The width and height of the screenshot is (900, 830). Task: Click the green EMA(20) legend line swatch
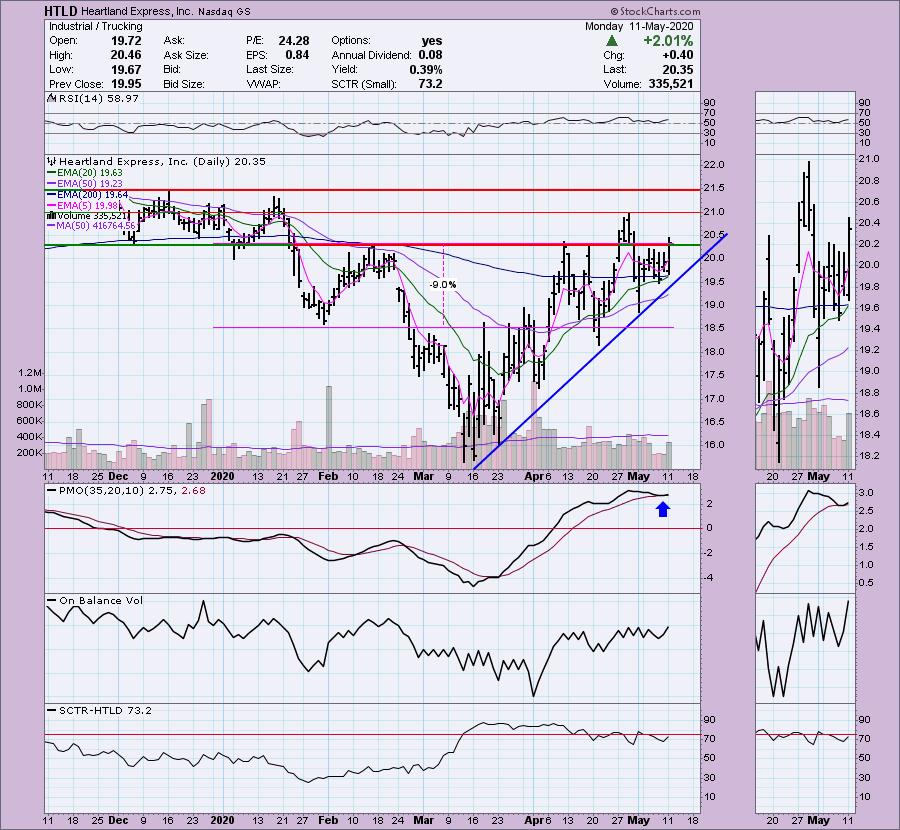pyautogui.click(x=51, y=173)
